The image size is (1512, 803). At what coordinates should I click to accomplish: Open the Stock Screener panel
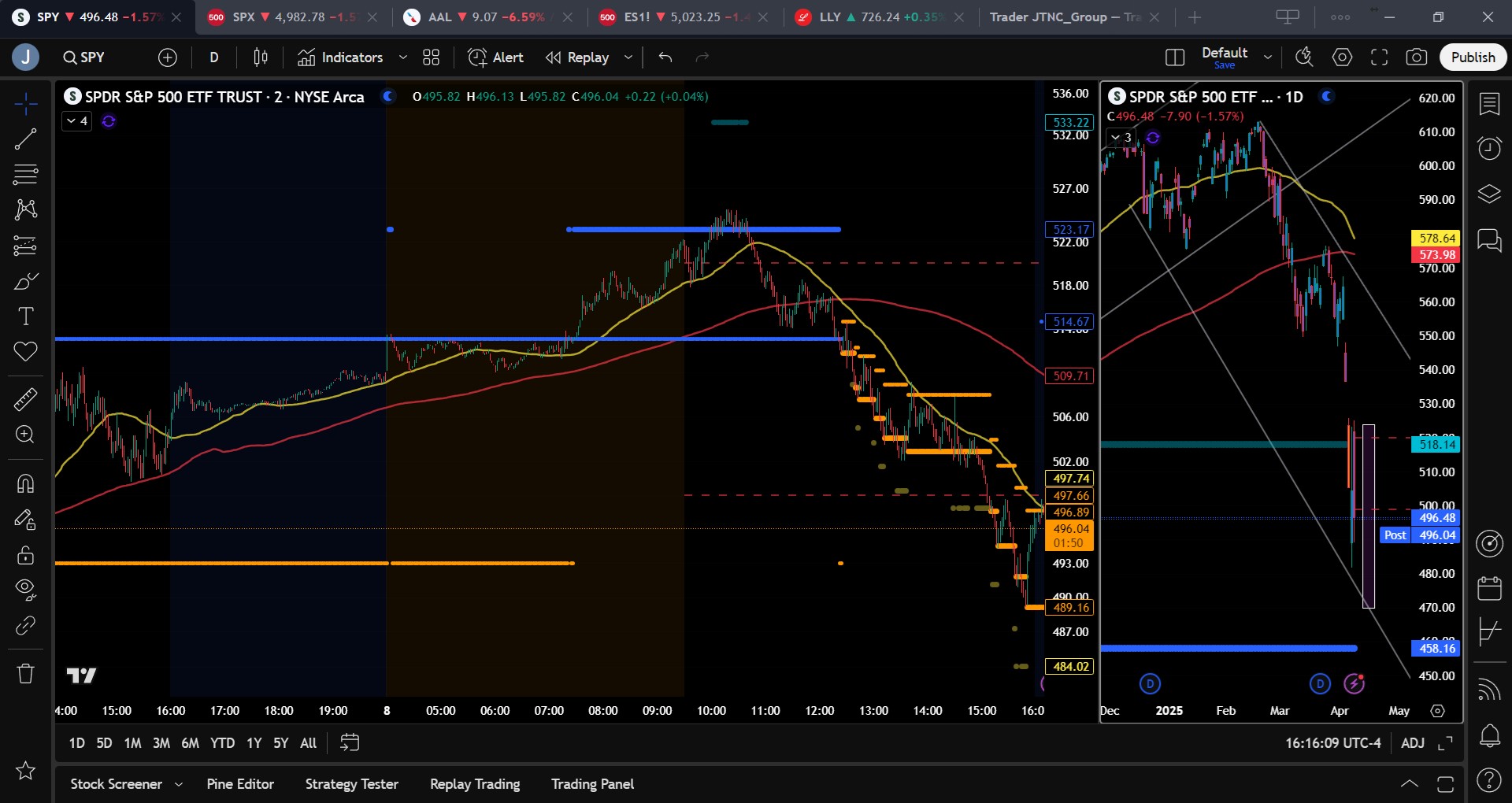(x=117, y=784)
